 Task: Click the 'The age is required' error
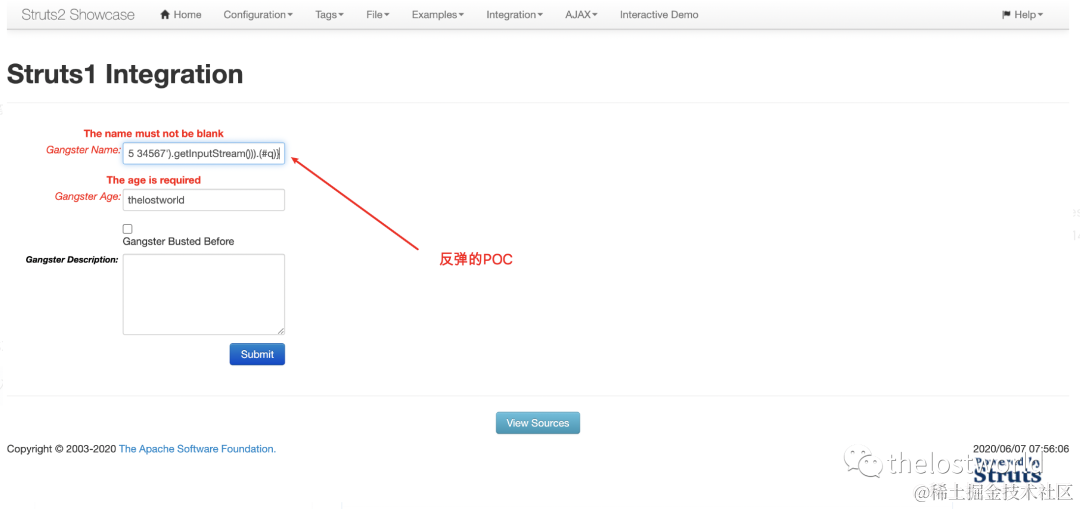(154, 180)
